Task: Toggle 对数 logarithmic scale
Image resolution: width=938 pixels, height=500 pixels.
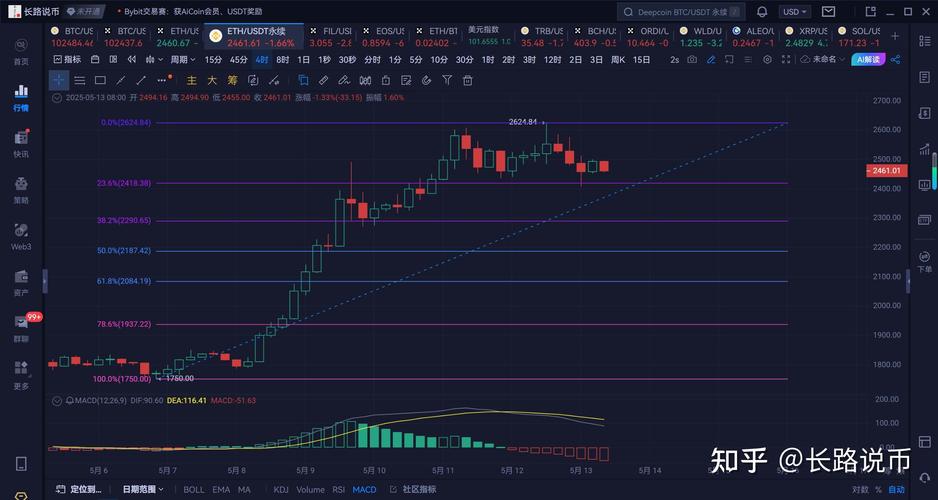Action: (x=860, y=489)
